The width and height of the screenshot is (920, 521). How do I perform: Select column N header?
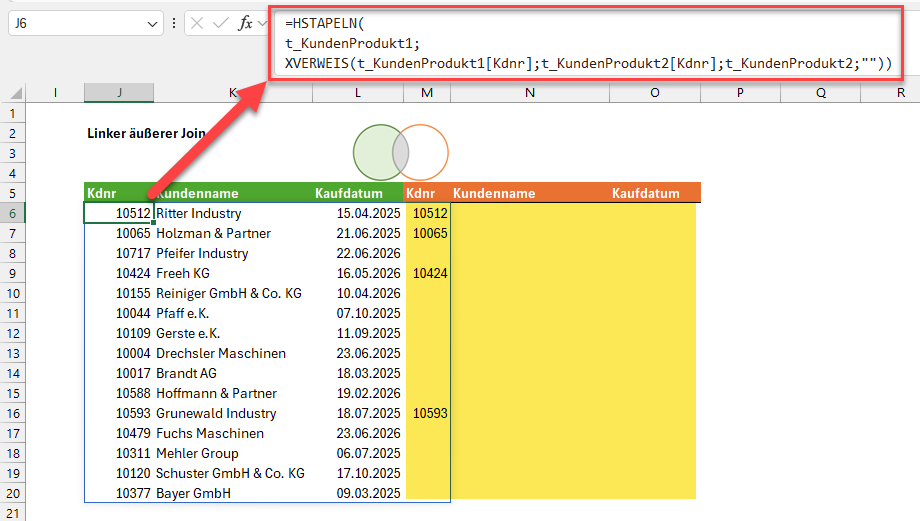tap(530, 93)
